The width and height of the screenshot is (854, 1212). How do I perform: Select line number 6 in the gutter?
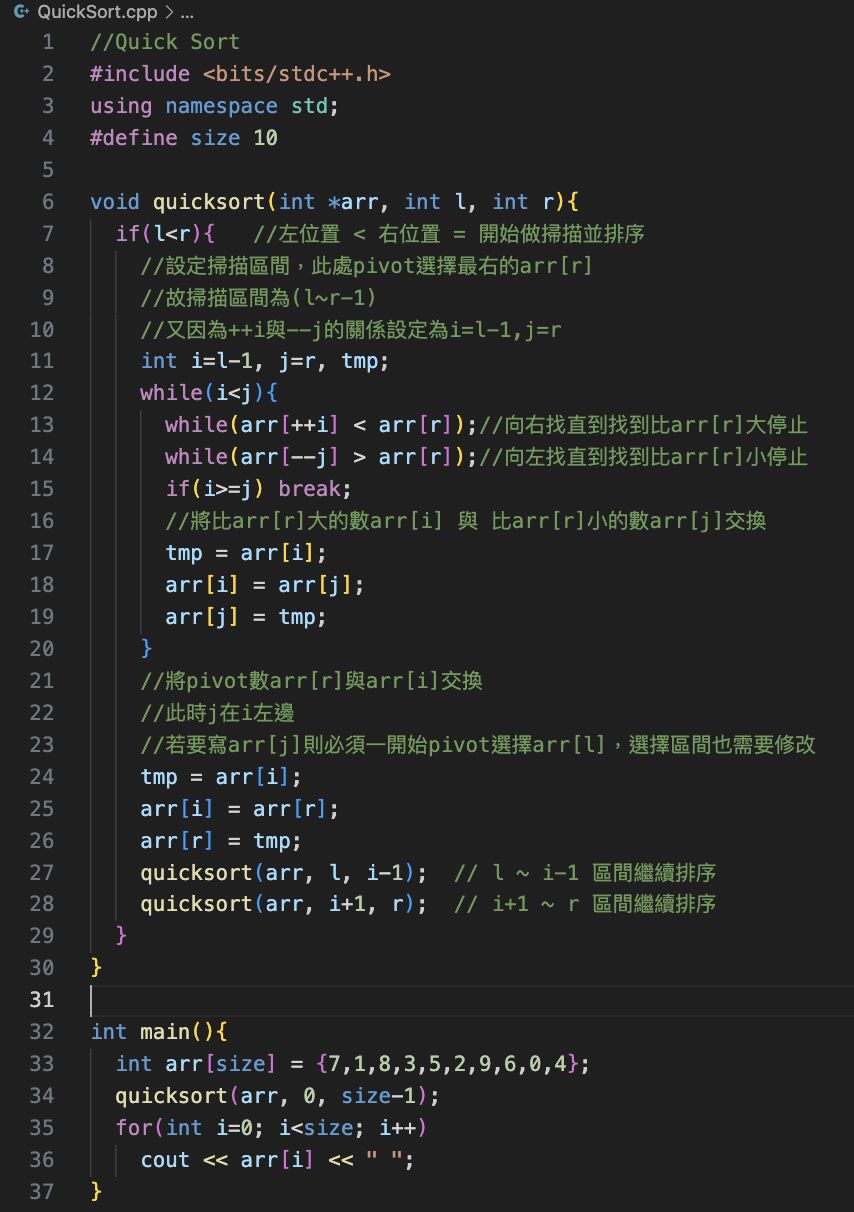[48, 201]
